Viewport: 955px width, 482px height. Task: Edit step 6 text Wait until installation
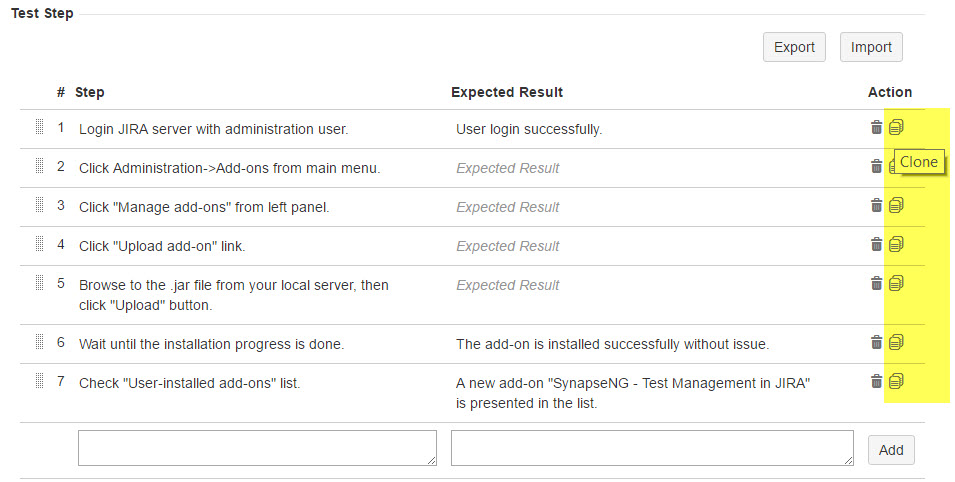point(211,344)
